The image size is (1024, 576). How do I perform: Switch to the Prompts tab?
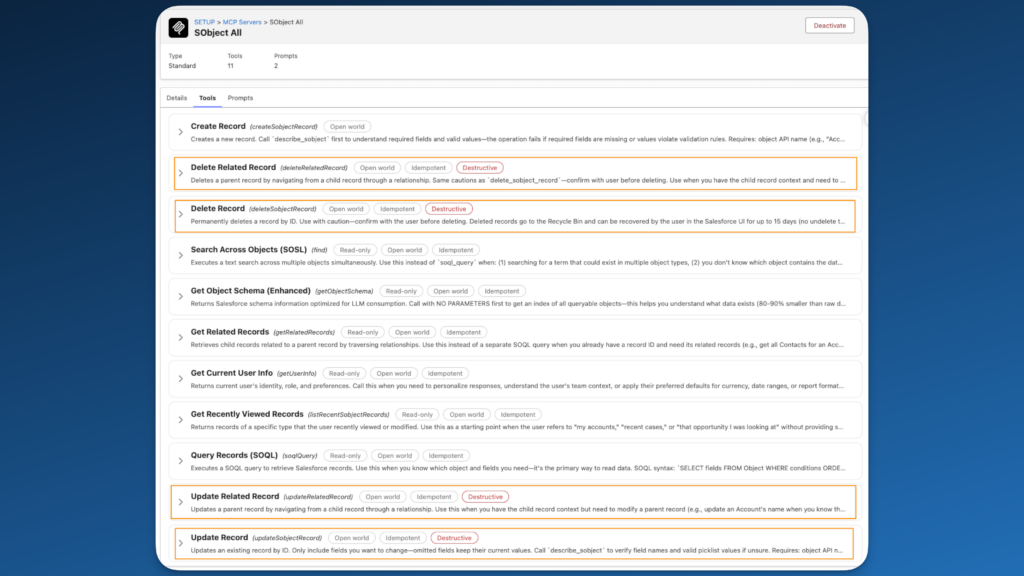pyautogui.click(x=240, y=98)
